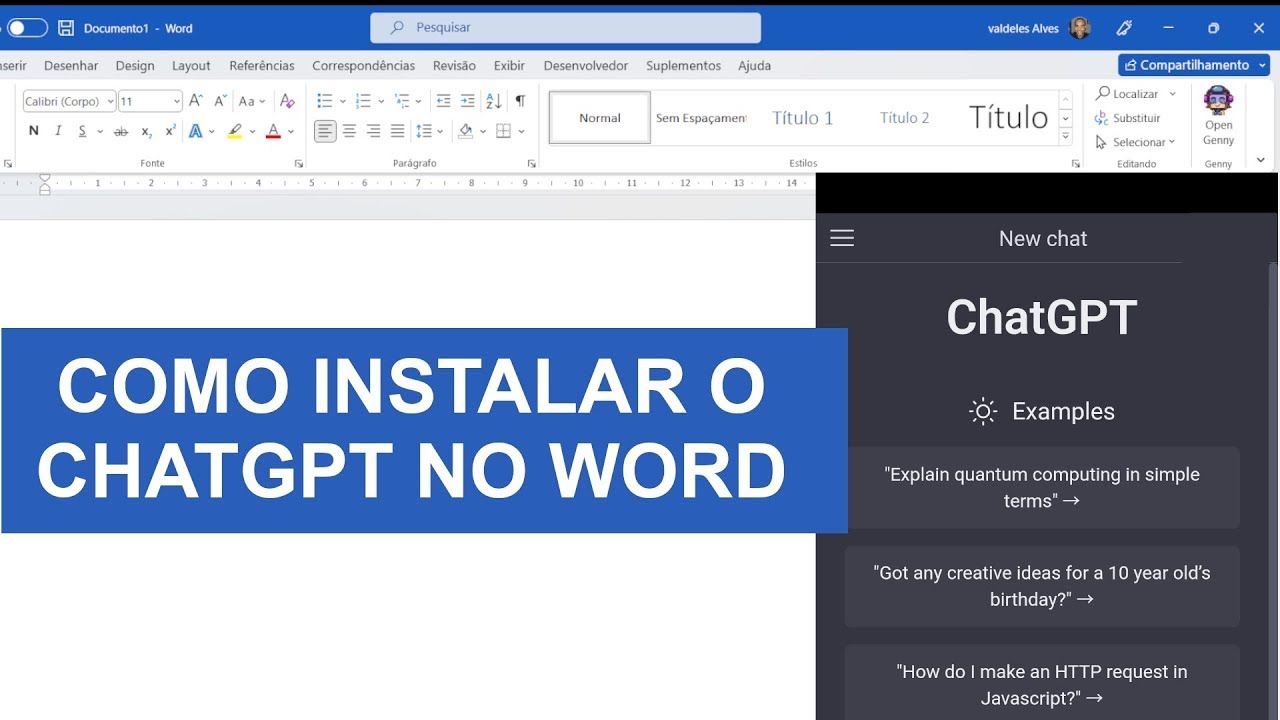Open the Desenvolvedor tab
This screenshot has height=720, width=1280.
(x=586, y=66)
